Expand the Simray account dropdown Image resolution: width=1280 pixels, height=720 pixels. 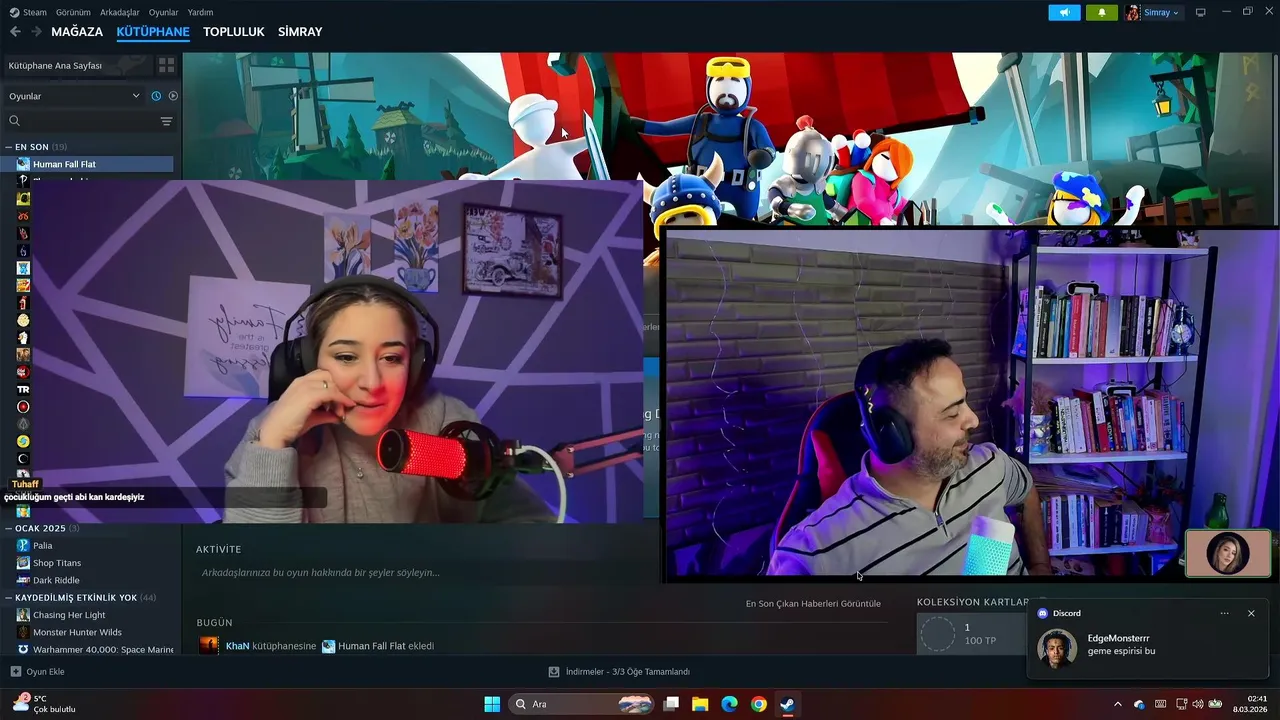coord(1153,12)
